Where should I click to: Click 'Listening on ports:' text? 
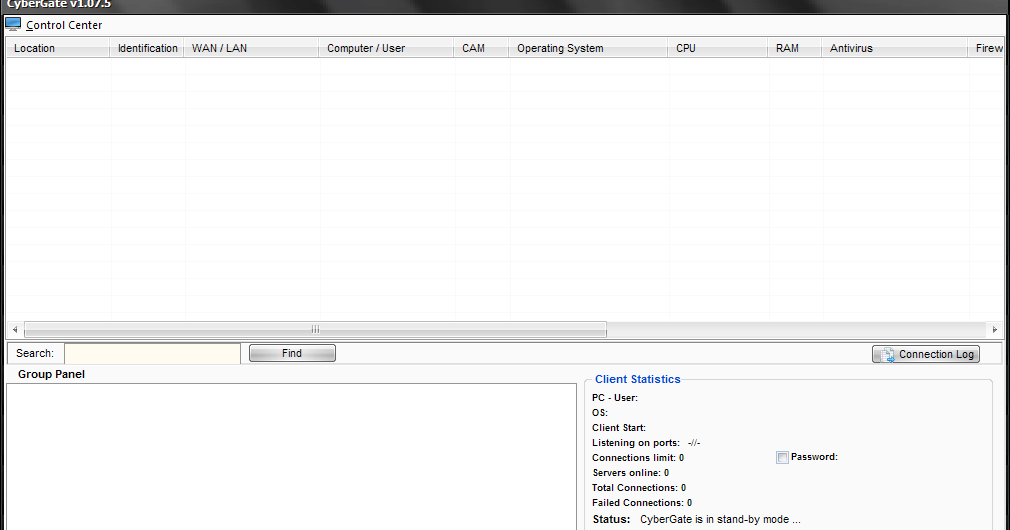(x=636, y=442)
